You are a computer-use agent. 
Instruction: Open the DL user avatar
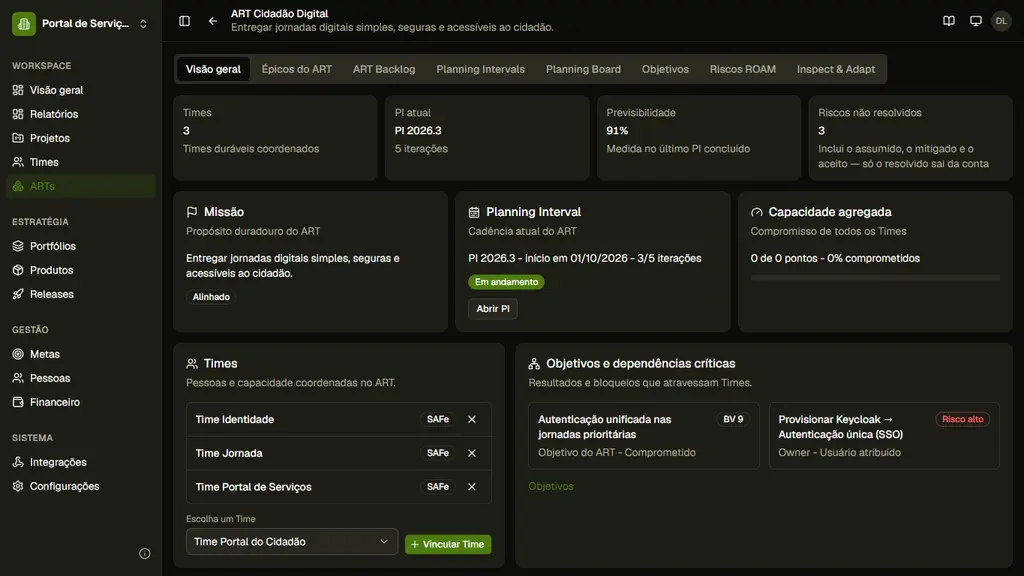pyautogui.click(x=1001, y=21)
